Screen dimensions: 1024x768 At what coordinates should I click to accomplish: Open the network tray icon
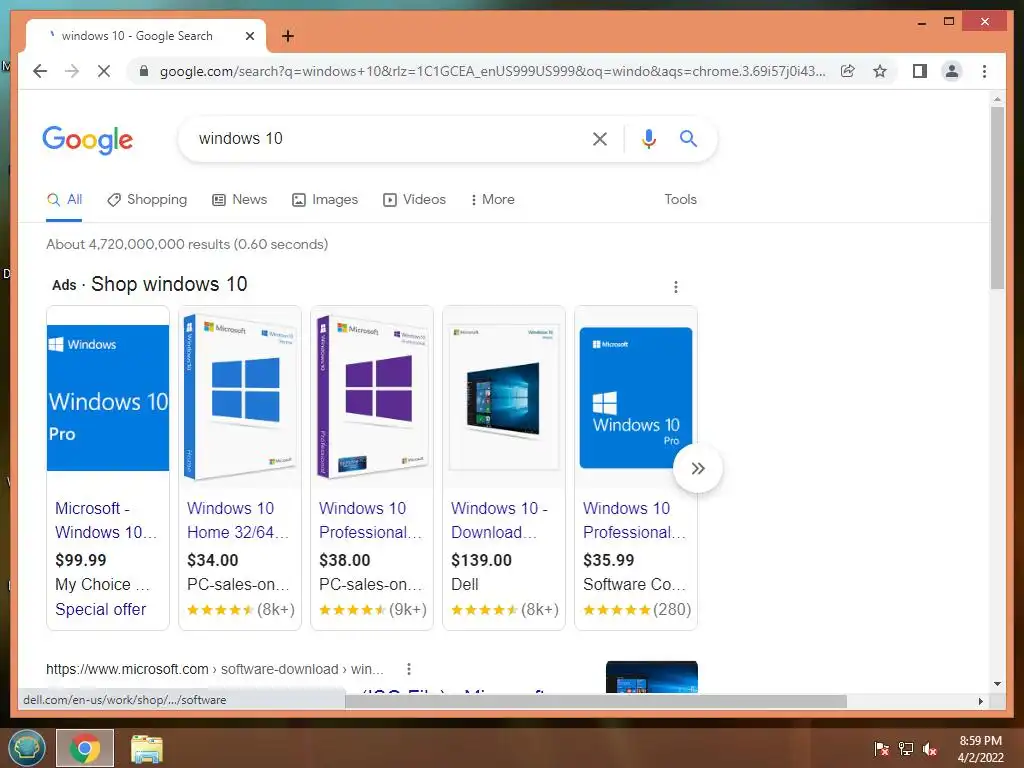click(x=906, y=748)
